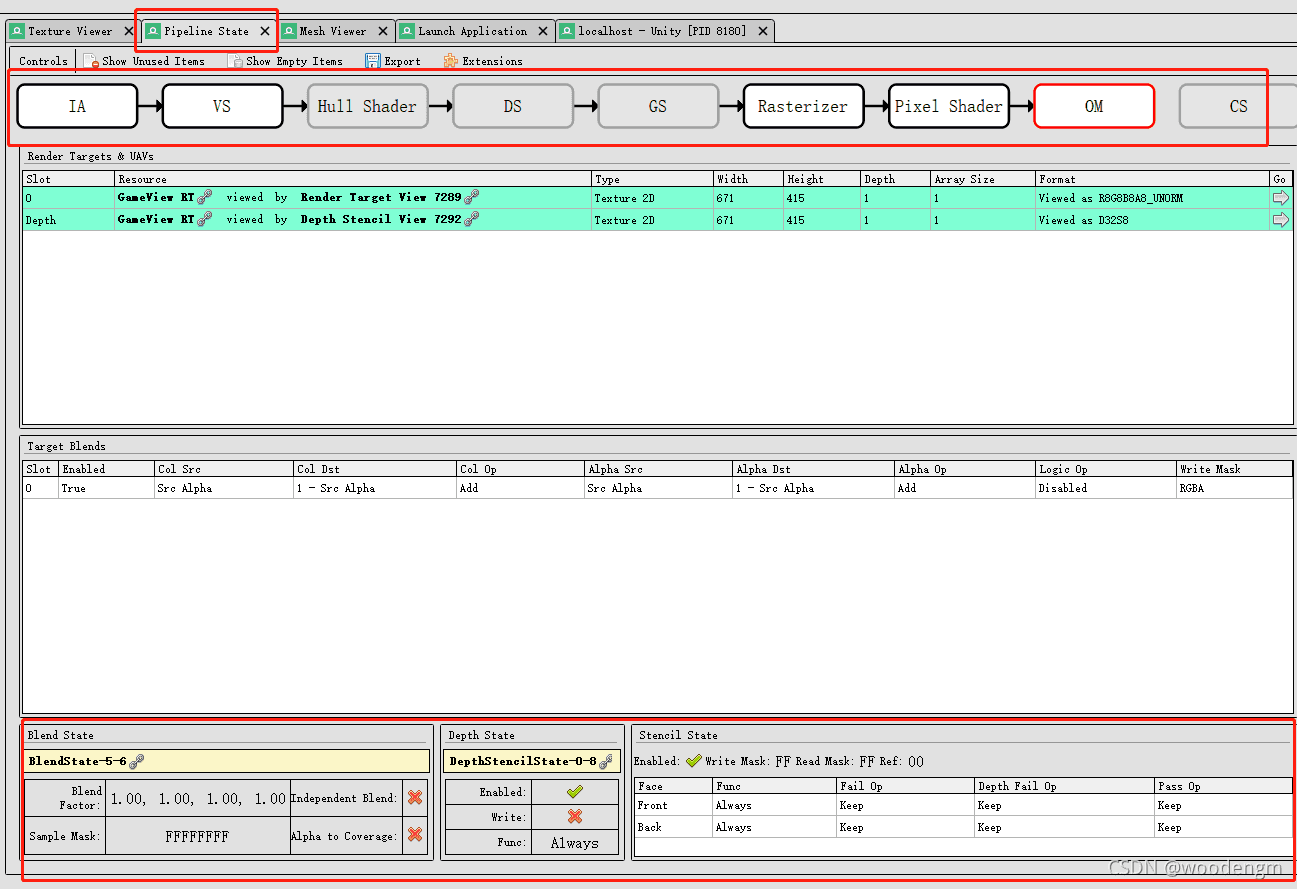
Task: Click the Alpha to Coverage red X indicator
Action: click(x=415, y=835)
